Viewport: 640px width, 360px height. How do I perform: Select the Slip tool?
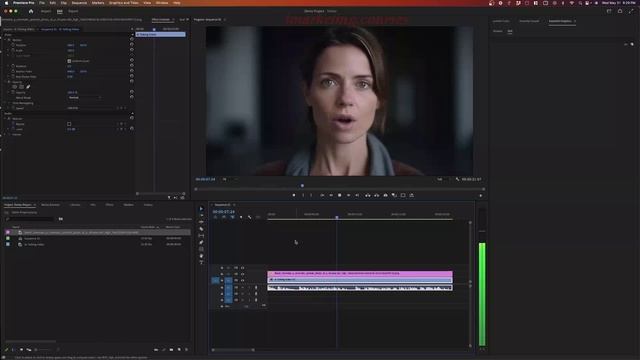(201, 236)
